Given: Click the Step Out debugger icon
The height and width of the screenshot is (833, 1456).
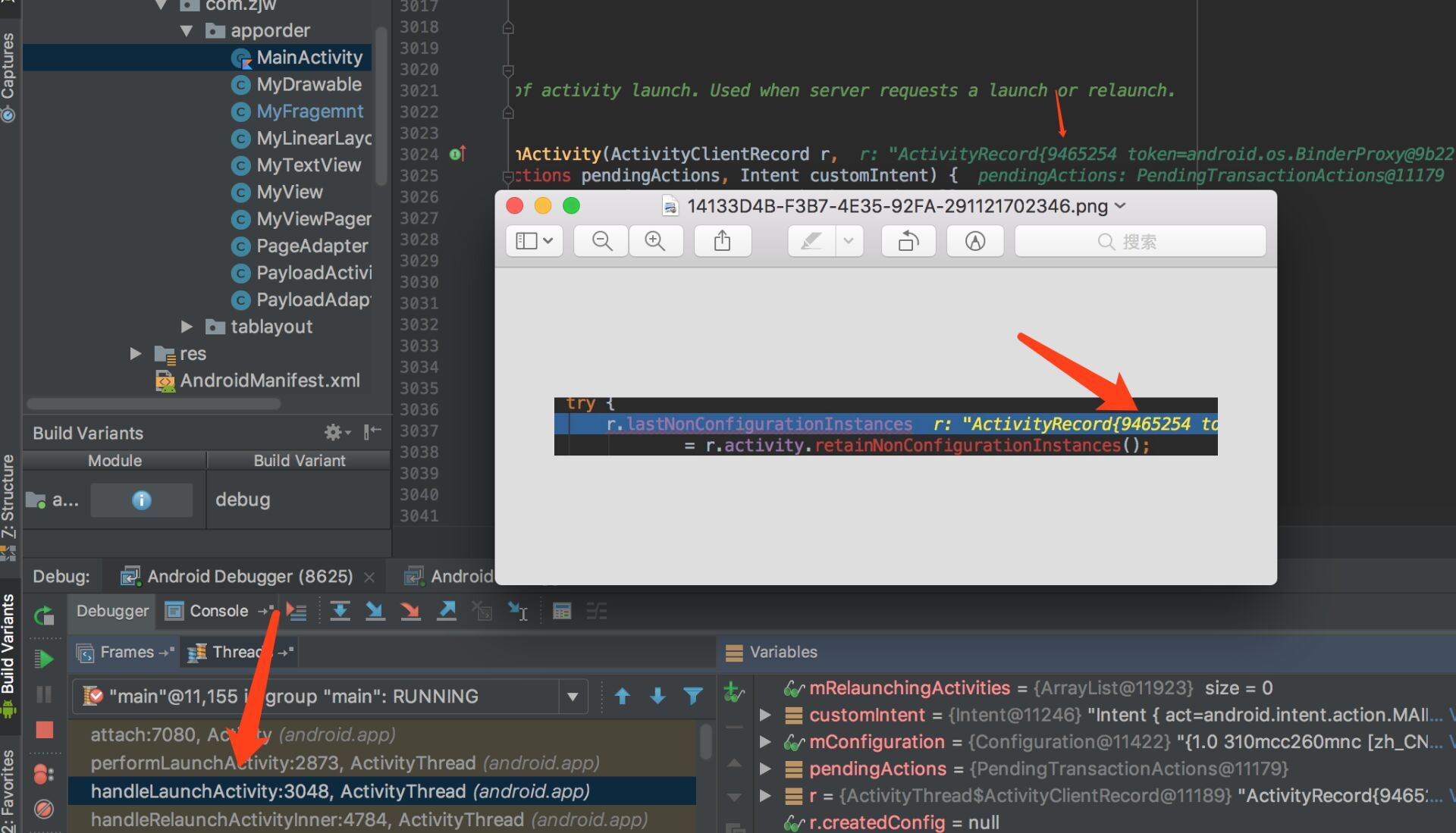Looking at the screenshot, I should coord(447,611).
